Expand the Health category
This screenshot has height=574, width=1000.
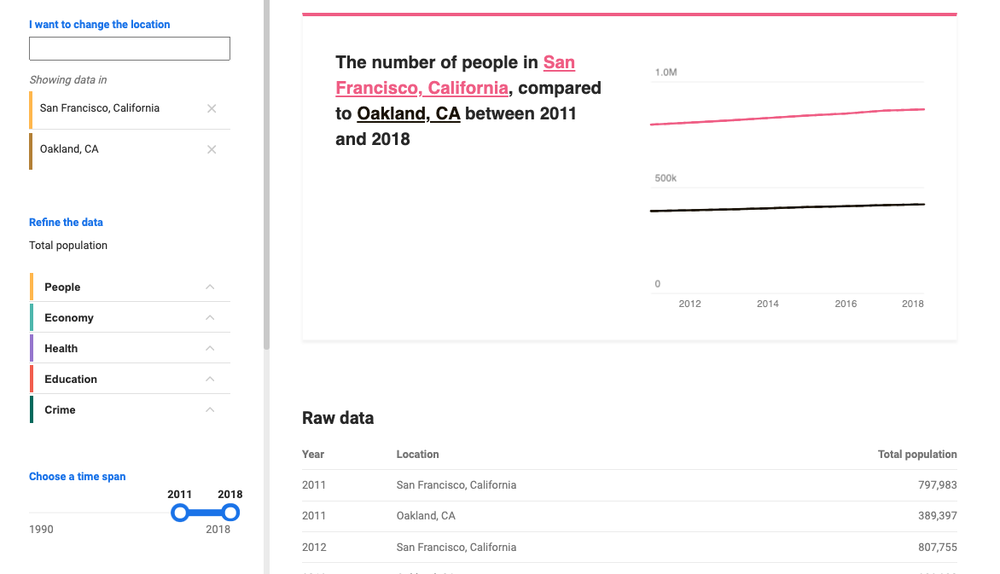[x=210, y=349]
